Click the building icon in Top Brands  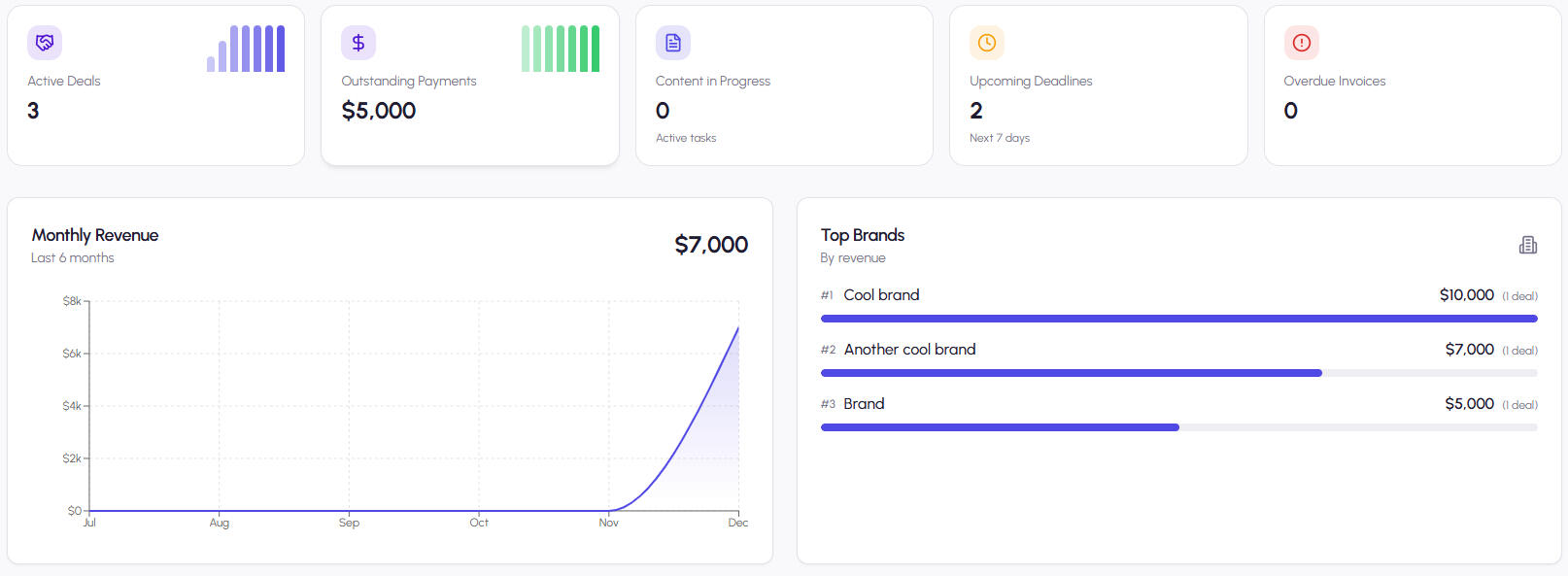tap(1527, 245)
